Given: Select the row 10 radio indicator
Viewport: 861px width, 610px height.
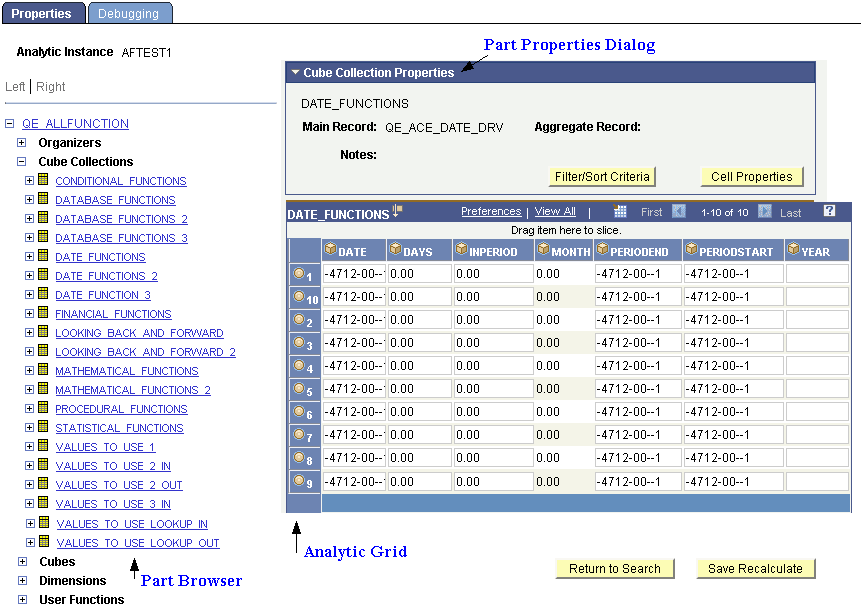Looking at the screenshot, I should [300, 297].
